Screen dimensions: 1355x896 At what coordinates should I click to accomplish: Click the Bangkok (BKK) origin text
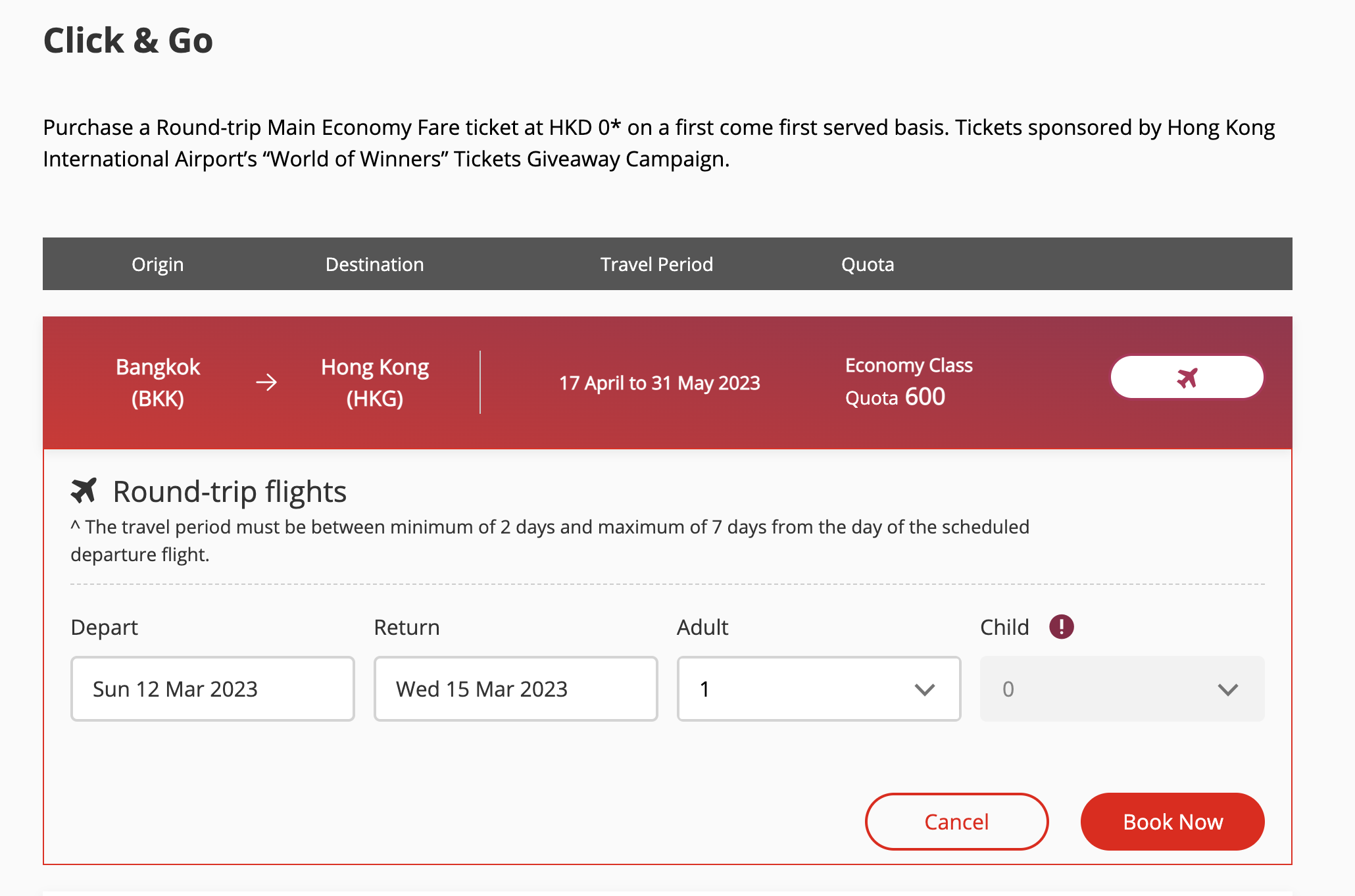(158, 382)
